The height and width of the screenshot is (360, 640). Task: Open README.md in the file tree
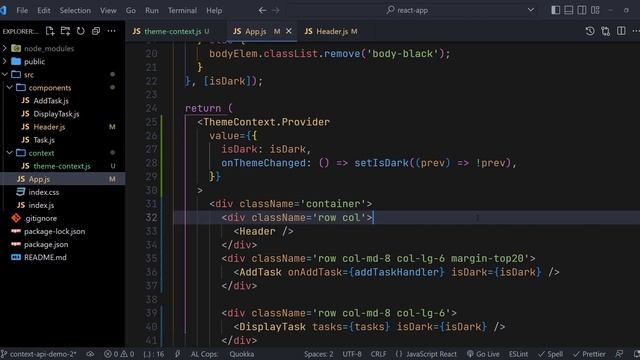(45, 257)
